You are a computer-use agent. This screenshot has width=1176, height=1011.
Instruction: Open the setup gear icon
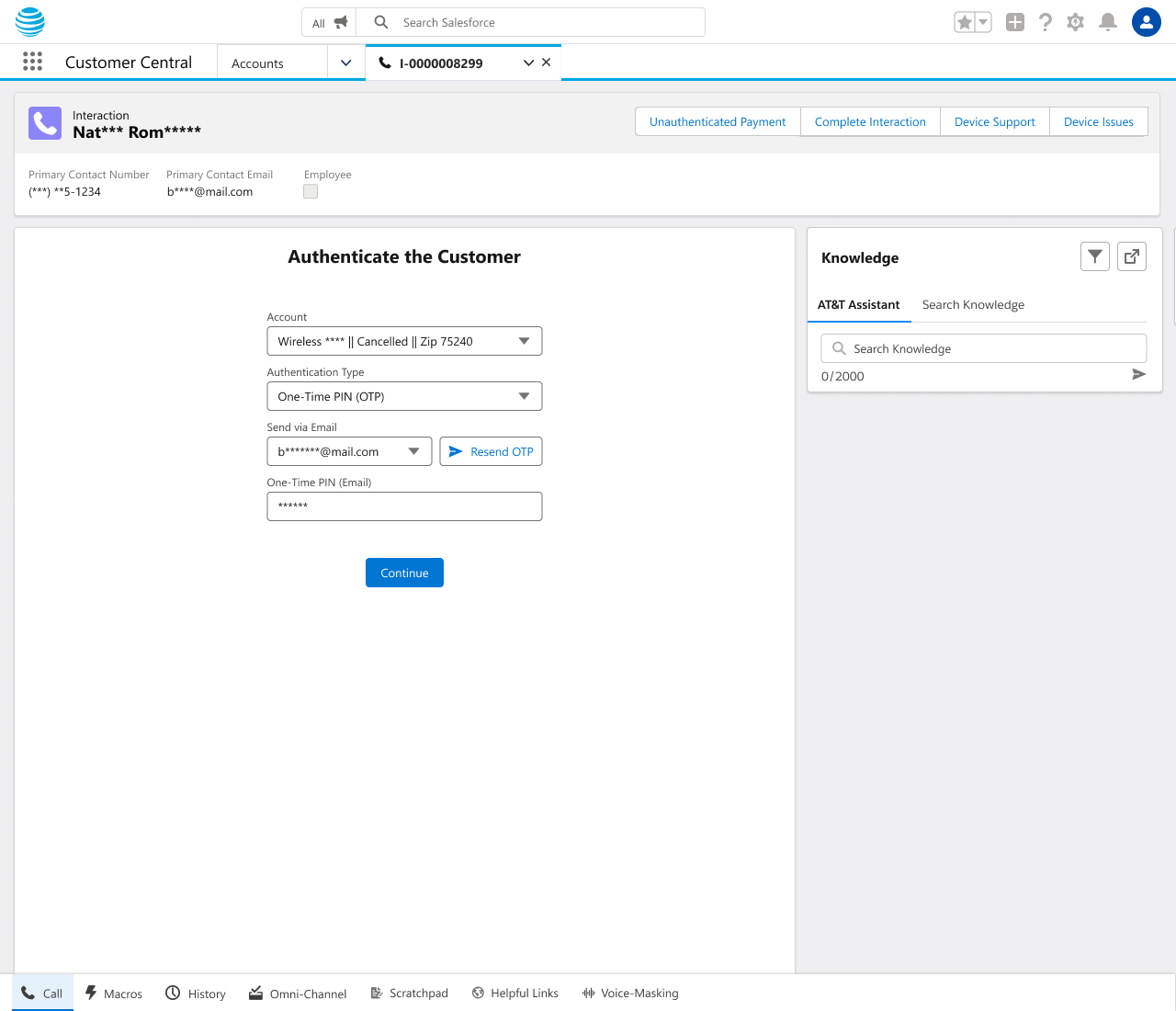pyautogui.click(x=1076, y=22)
